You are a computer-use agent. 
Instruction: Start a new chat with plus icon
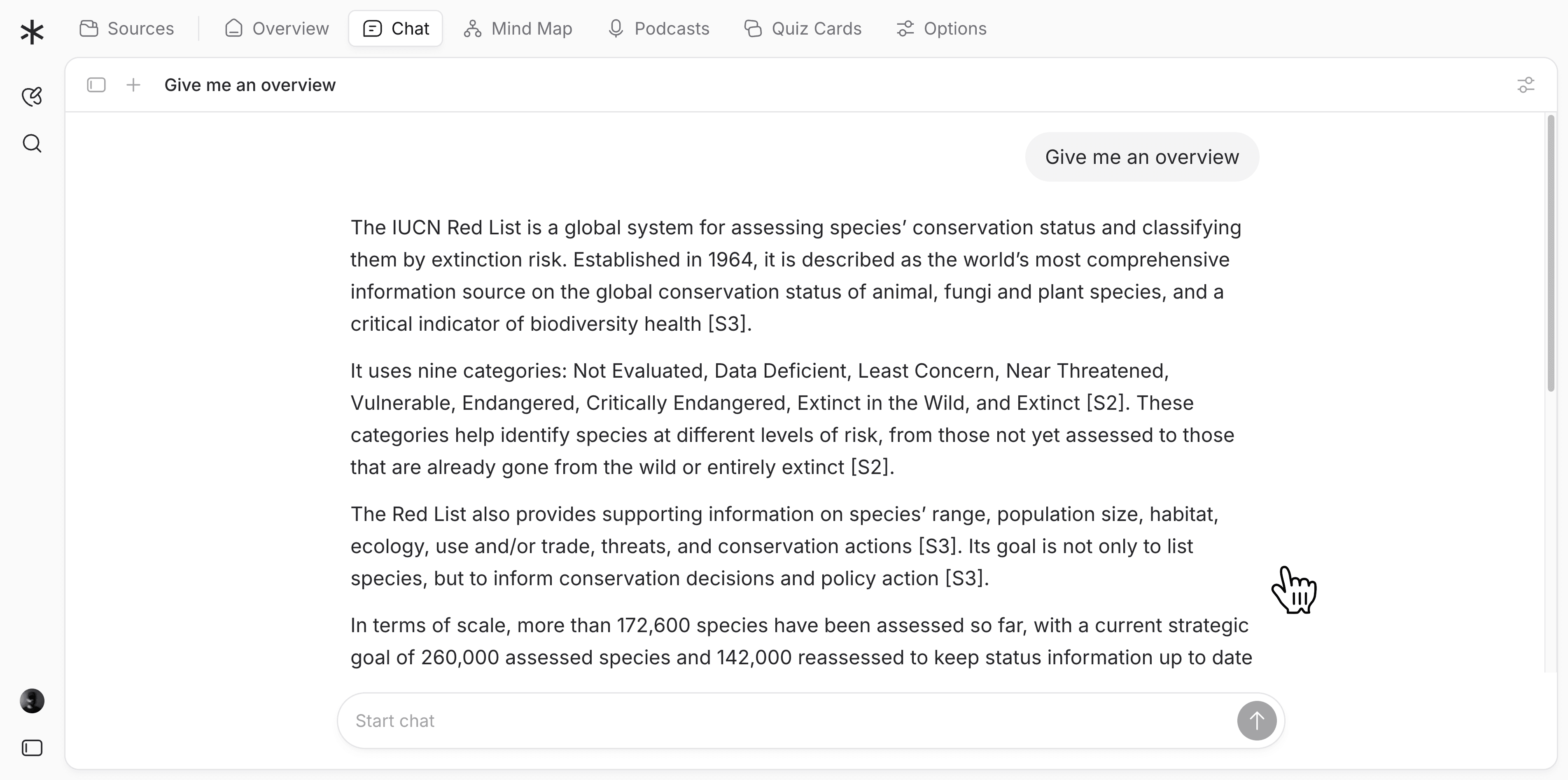coord(133,85)
